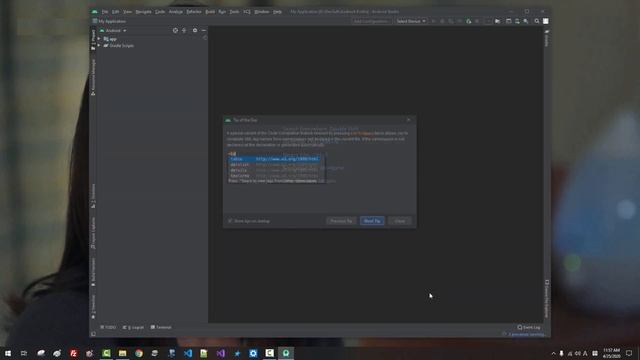Click the collapse all icon in Project panel

tap(184, 31)
